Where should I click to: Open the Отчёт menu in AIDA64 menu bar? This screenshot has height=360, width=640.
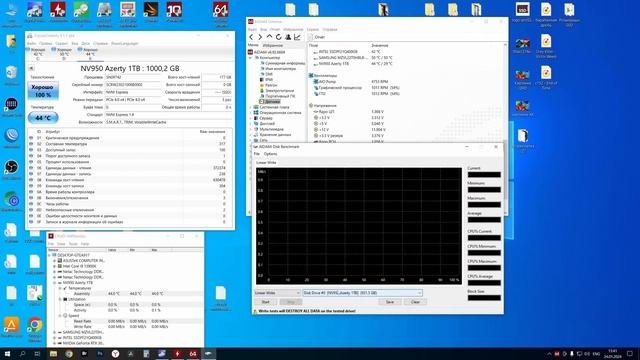pos(275,29)
